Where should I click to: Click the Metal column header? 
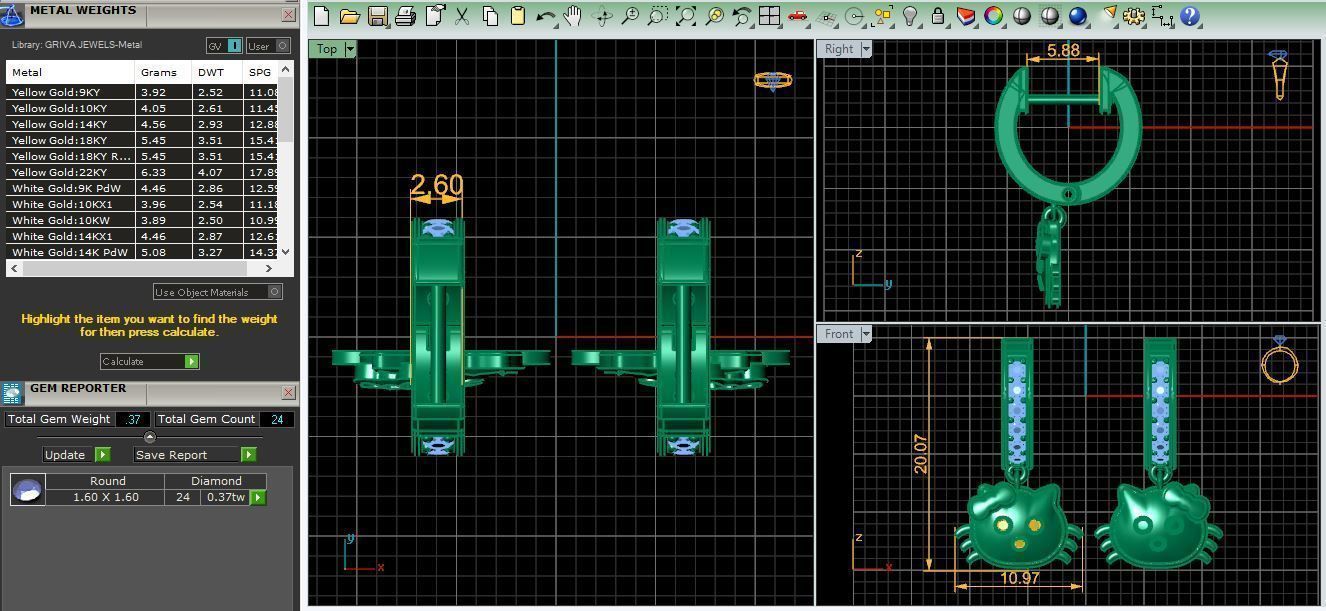tap(71, 72)
